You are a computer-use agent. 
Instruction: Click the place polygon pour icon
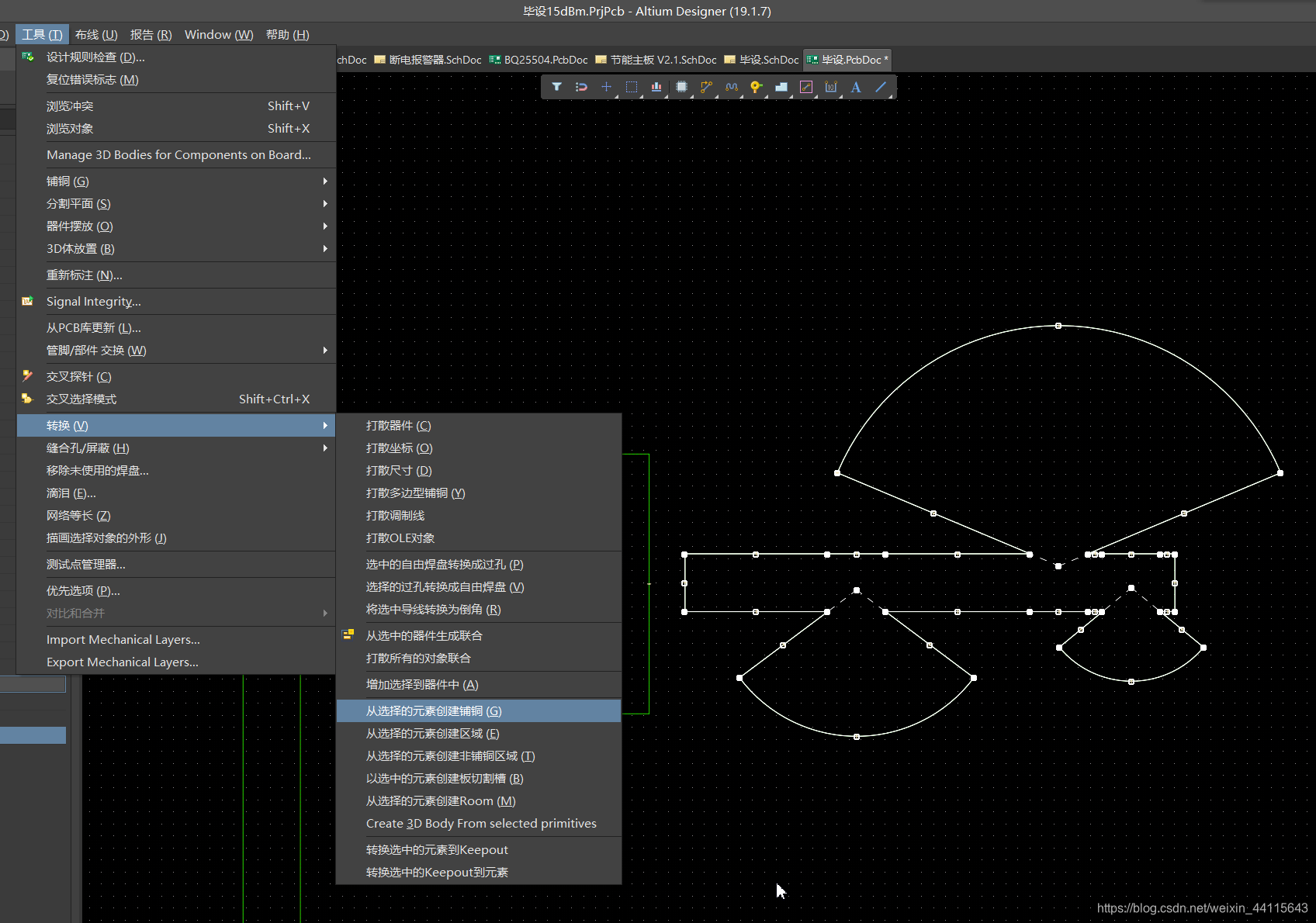pos(781,87)
